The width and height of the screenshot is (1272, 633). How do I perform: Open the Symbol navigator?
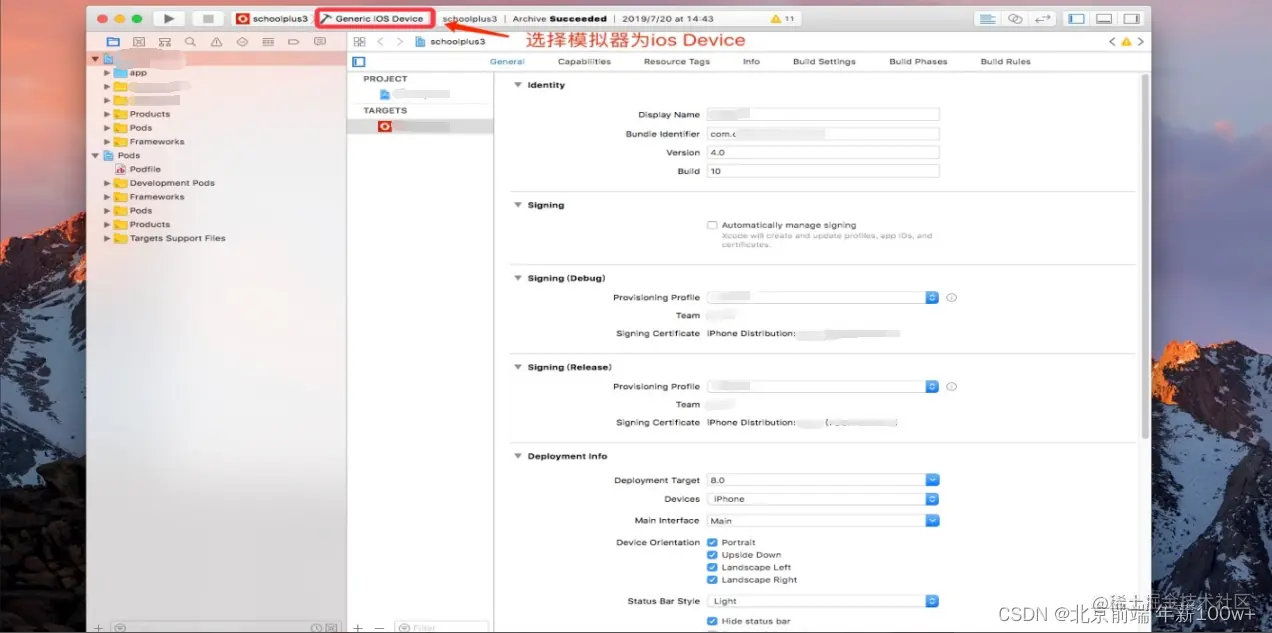click(x=165, y=42)
